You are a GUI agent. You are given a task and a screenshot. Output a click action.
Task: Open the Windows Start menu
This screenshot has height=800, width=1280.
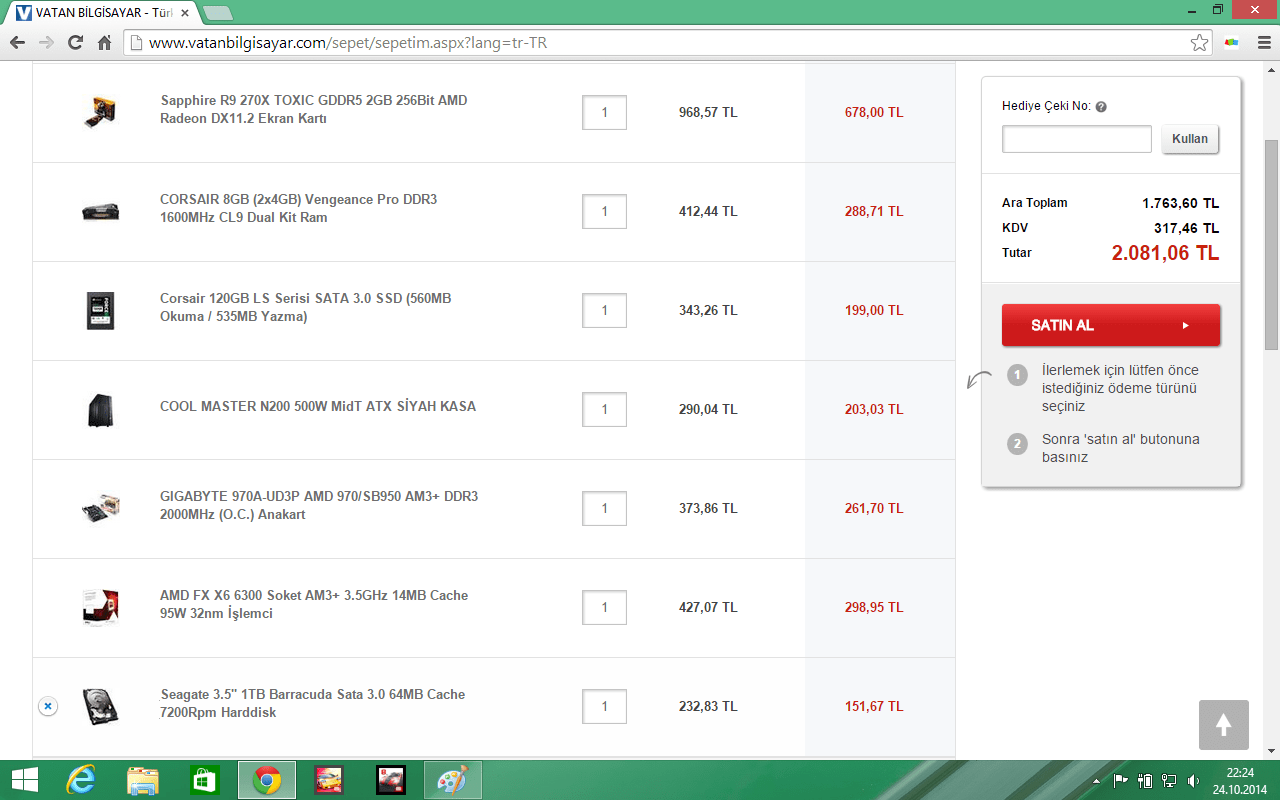pyautogui.click(x=24, y=780)
